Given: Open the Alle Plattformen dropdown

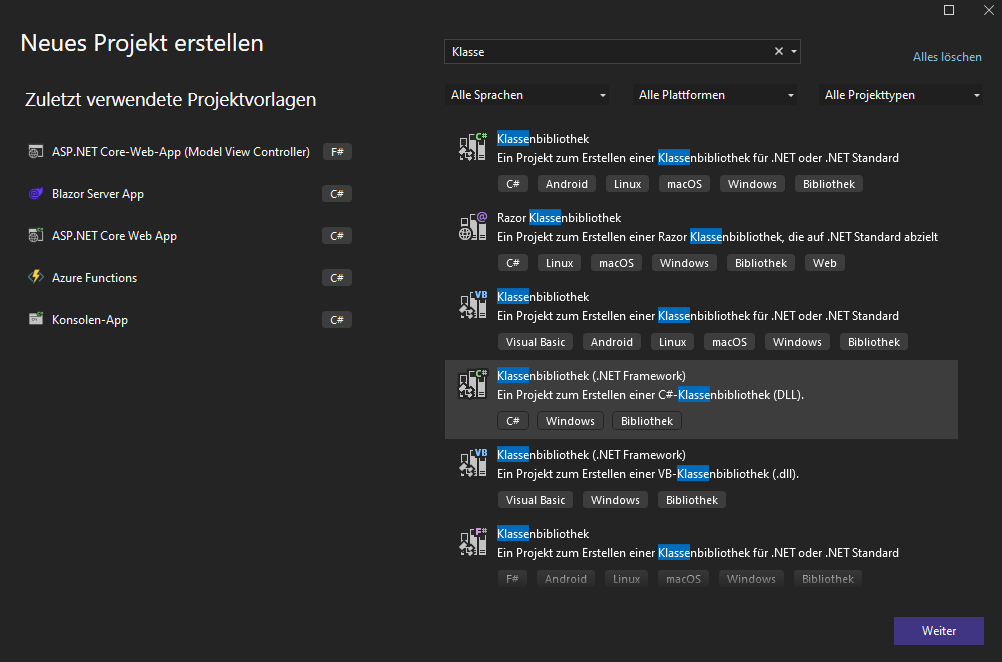Looking at the screenshot, I should coord(717,95).
